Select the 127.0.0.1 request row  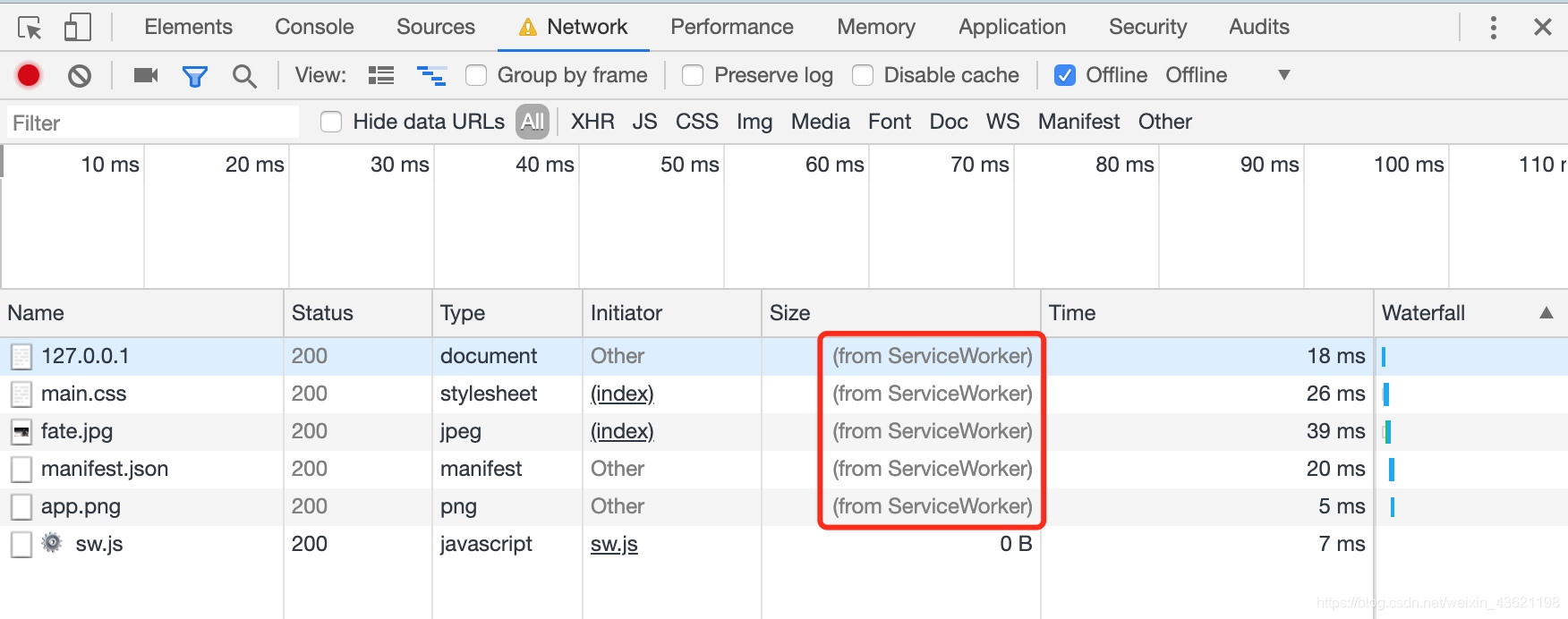click(x=784, y=356)
